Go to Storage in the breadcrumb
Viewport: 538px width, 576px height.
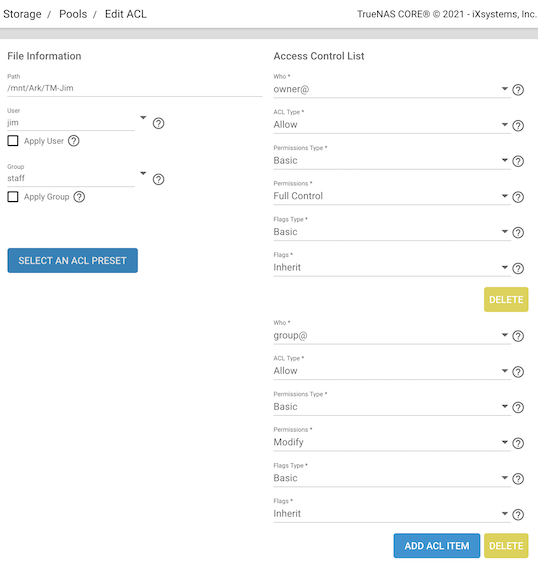click(22, 14)
